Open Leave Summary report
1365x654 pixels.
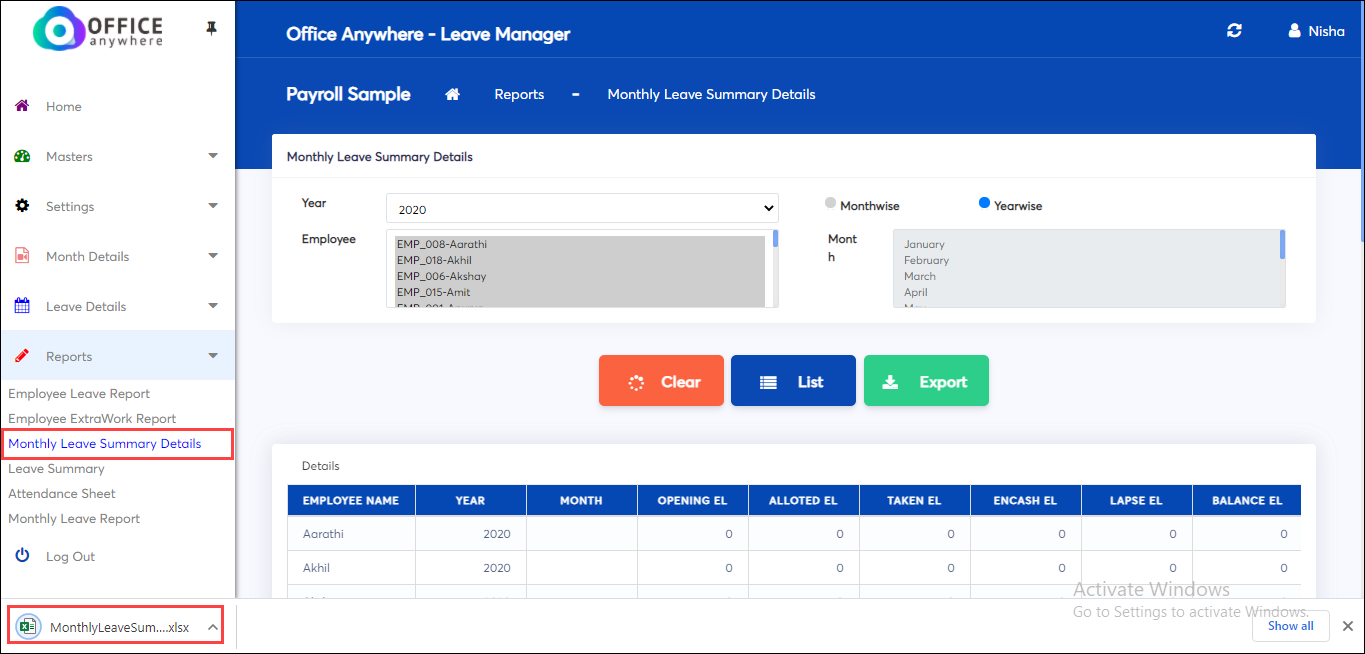56,469
